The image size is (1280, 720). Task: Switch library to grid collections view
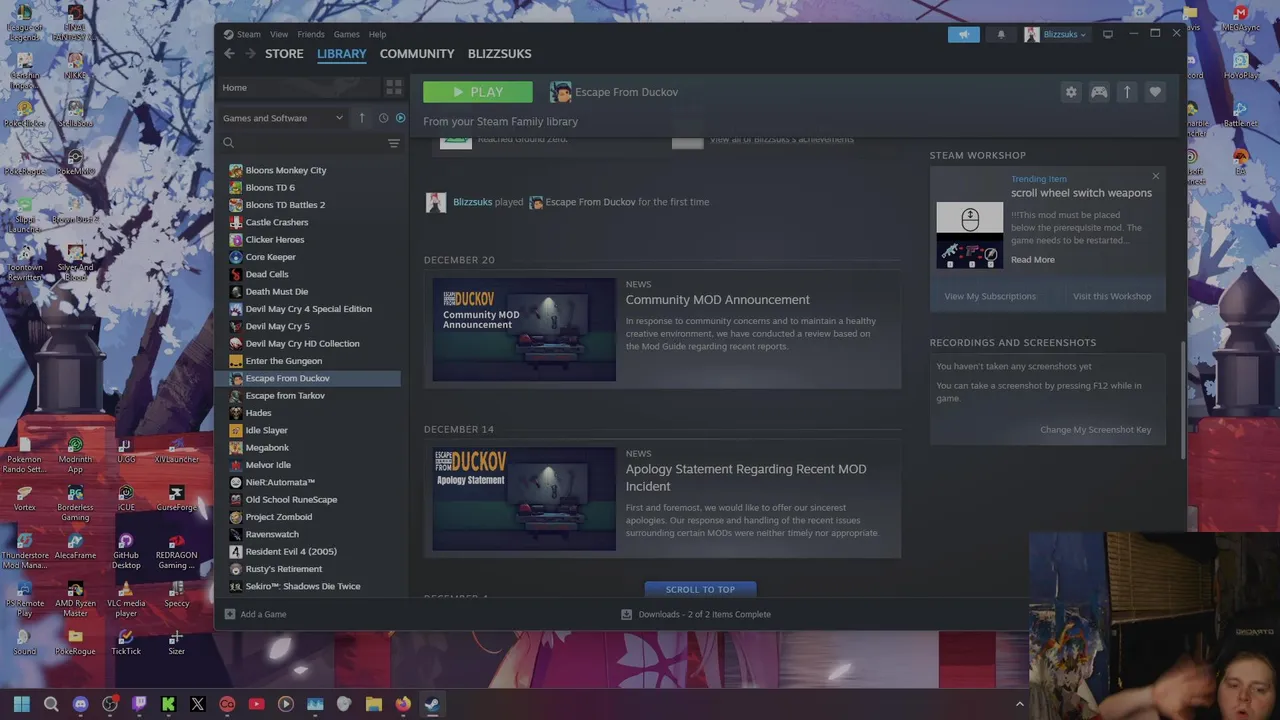tap(394, 88)
